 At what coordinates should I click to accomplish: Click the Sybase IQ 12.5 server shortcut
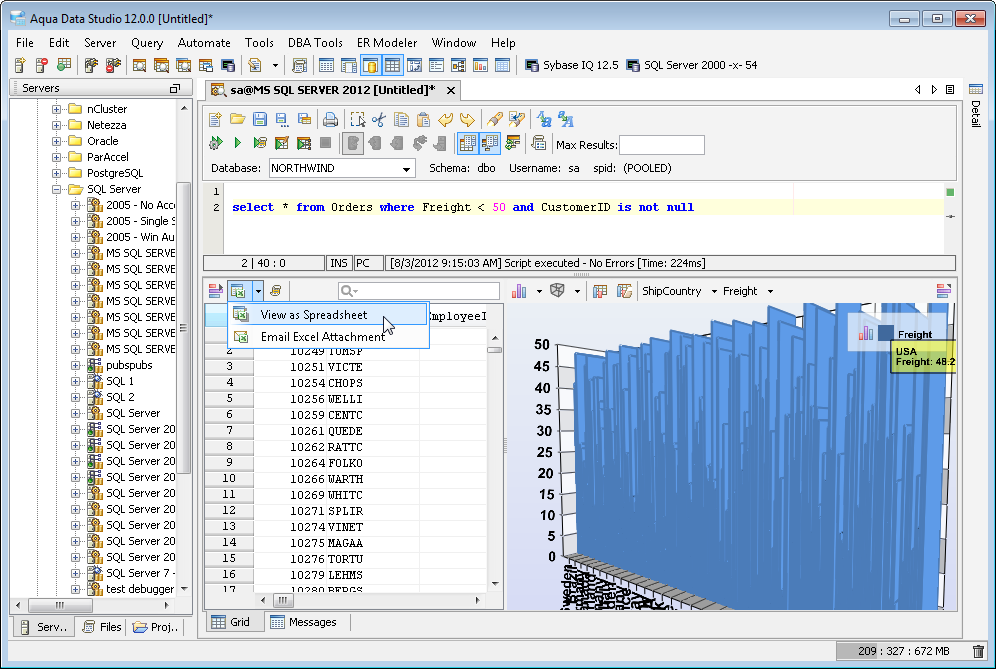(x=572, y=65)
